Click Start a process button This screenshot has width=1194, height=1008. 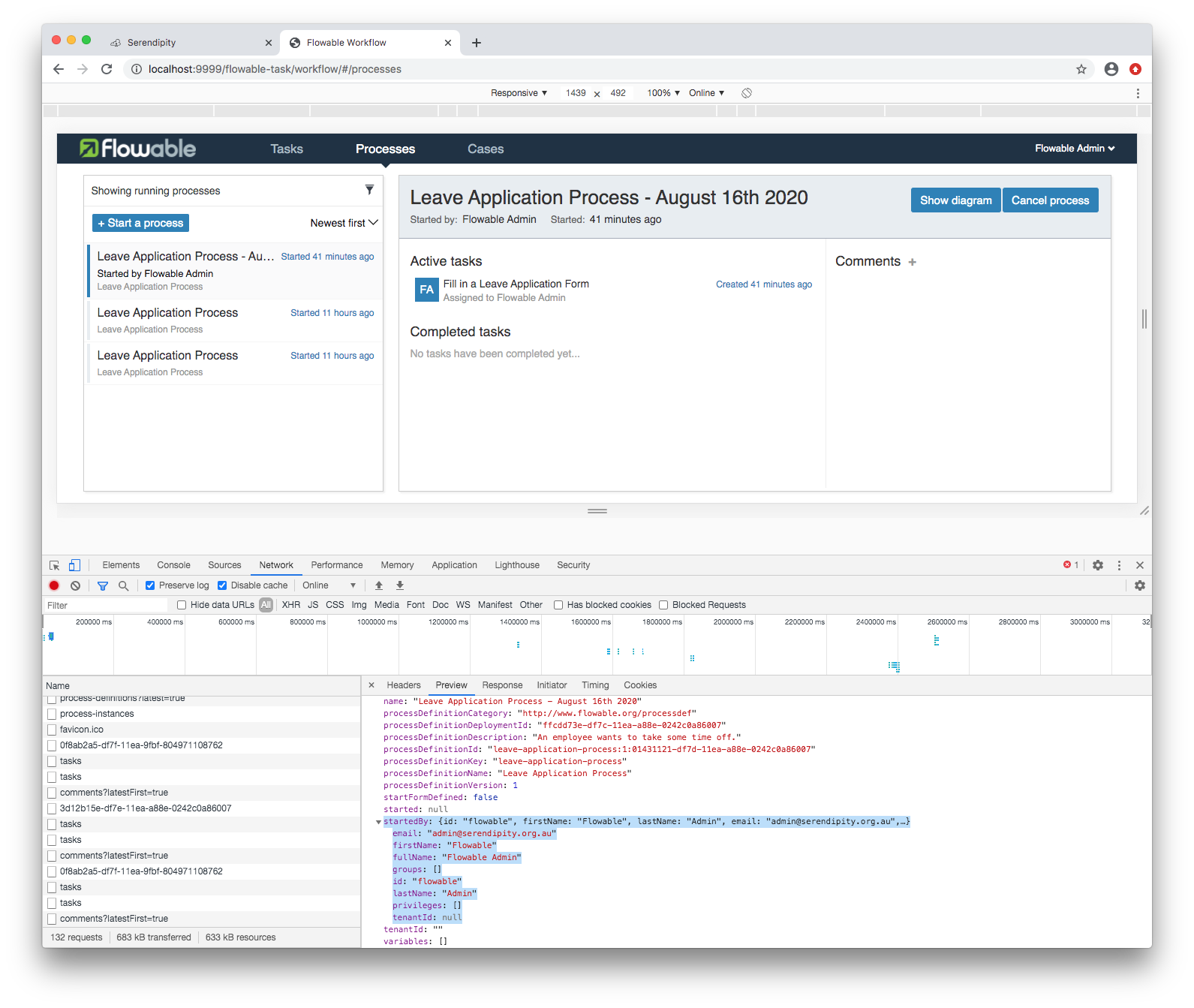pyautogui.click(x=140, y=223)
